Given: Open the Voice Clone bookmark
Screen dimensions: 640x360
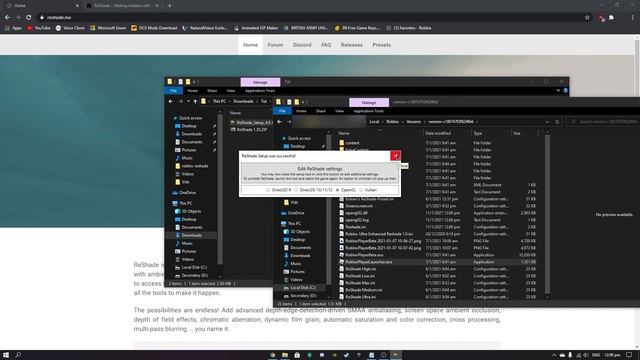Looking at the screenshot, I should click(70, 28).
